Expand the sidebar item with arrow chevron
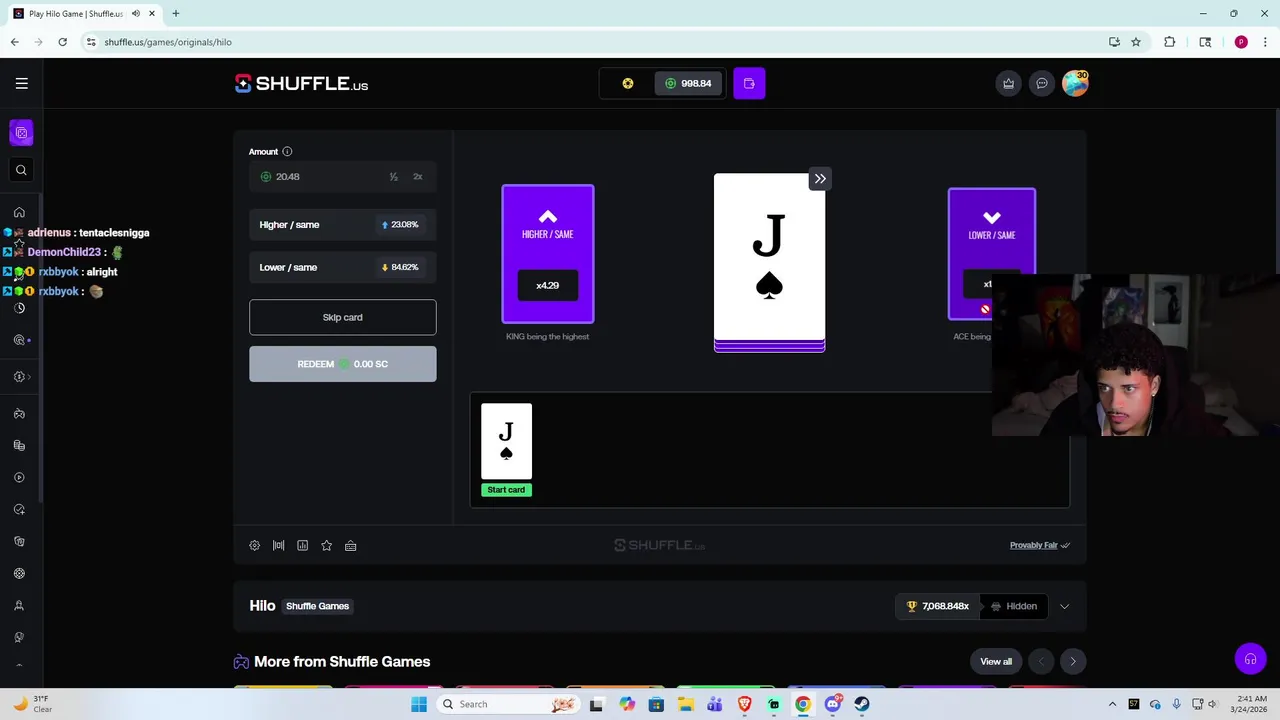1280x720 pixels. (22, 377)
